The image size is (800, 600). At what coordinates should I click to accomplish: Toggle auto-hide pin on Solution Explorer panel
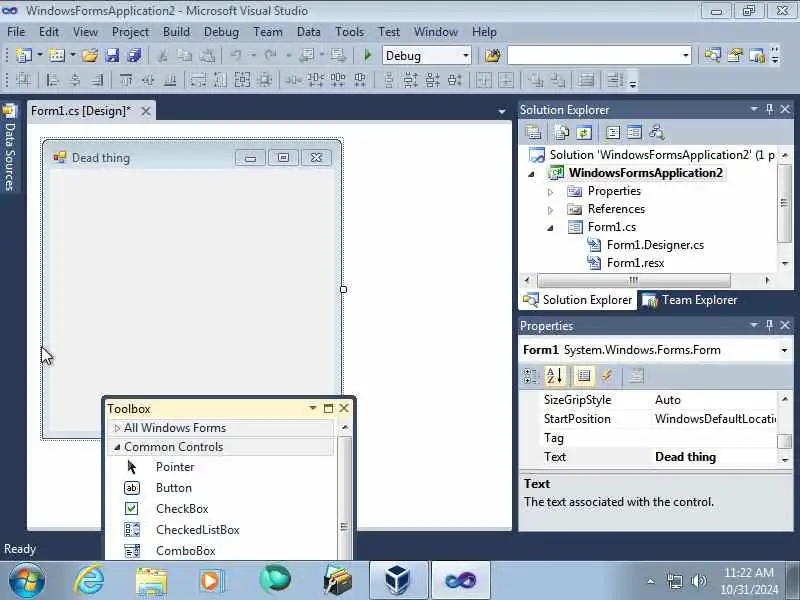tap(770, 109)
